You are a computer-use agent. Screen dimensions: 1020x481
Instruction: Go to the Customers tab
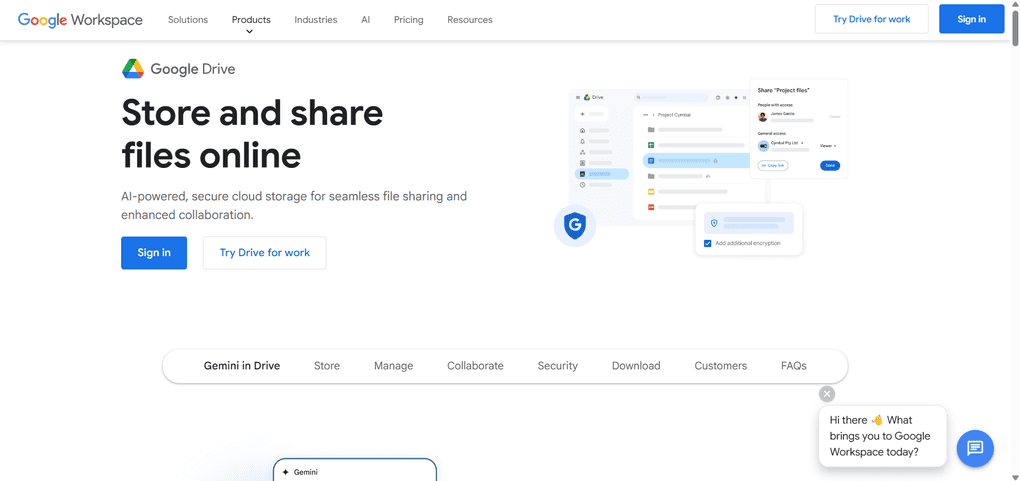click(x=721, y=366)
